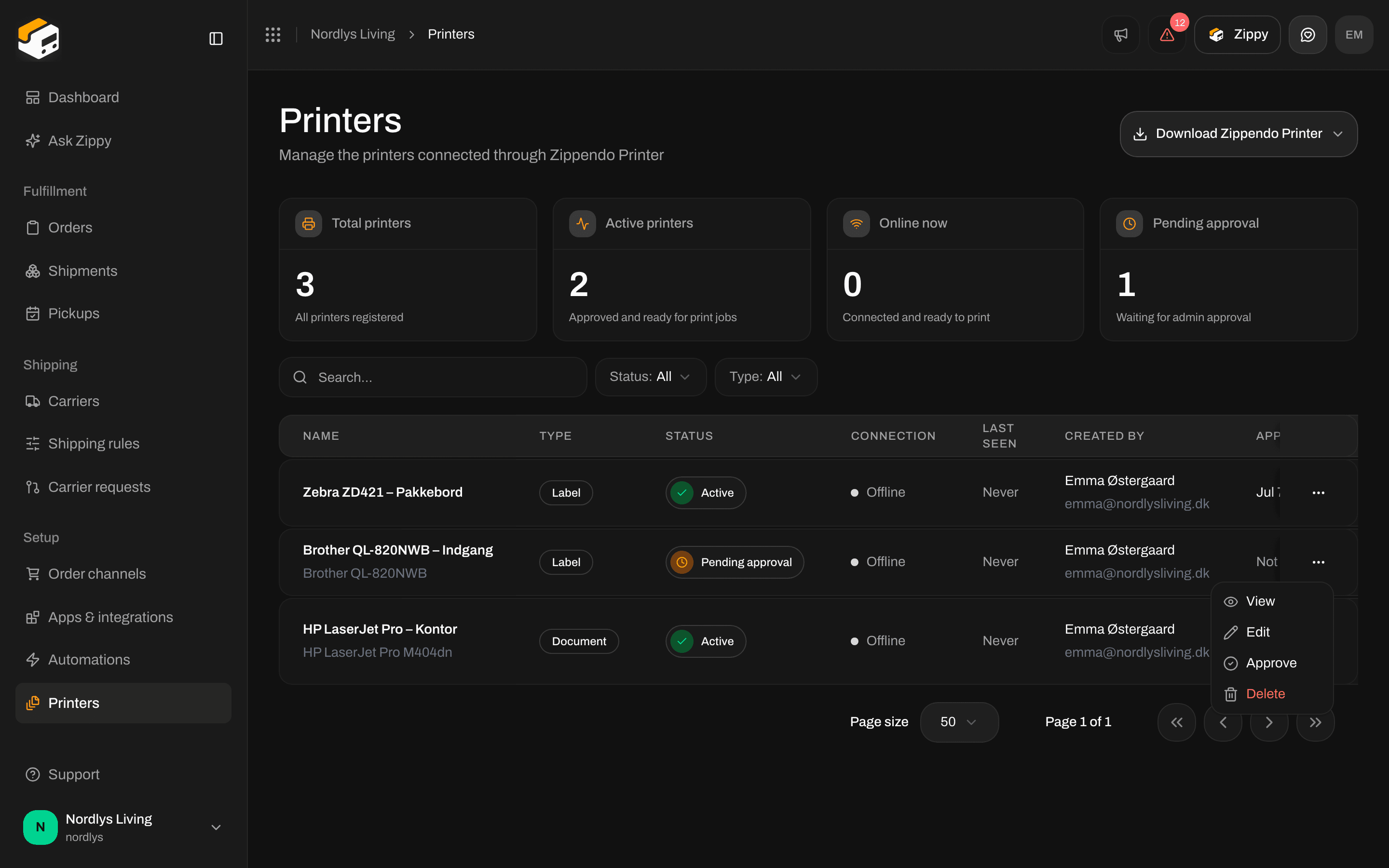Open Orders in sidebar
The width and height of the screenshot is (1389, 868).
123,227
